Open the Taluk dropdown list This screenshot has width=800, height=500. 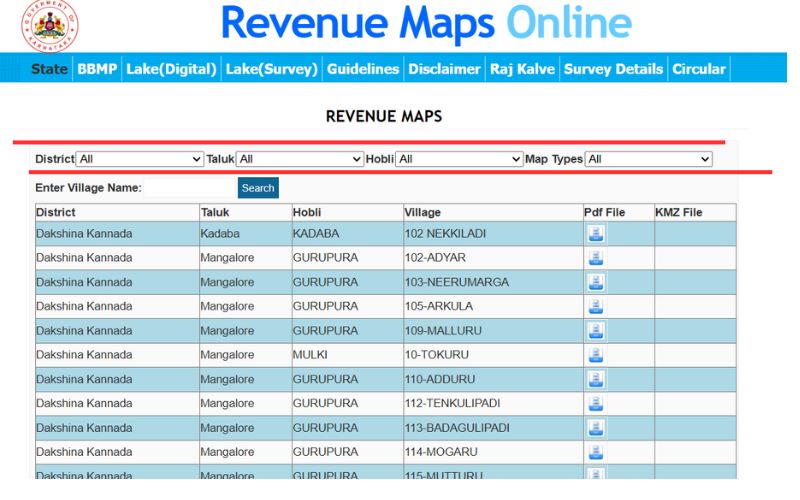[300, 159]
